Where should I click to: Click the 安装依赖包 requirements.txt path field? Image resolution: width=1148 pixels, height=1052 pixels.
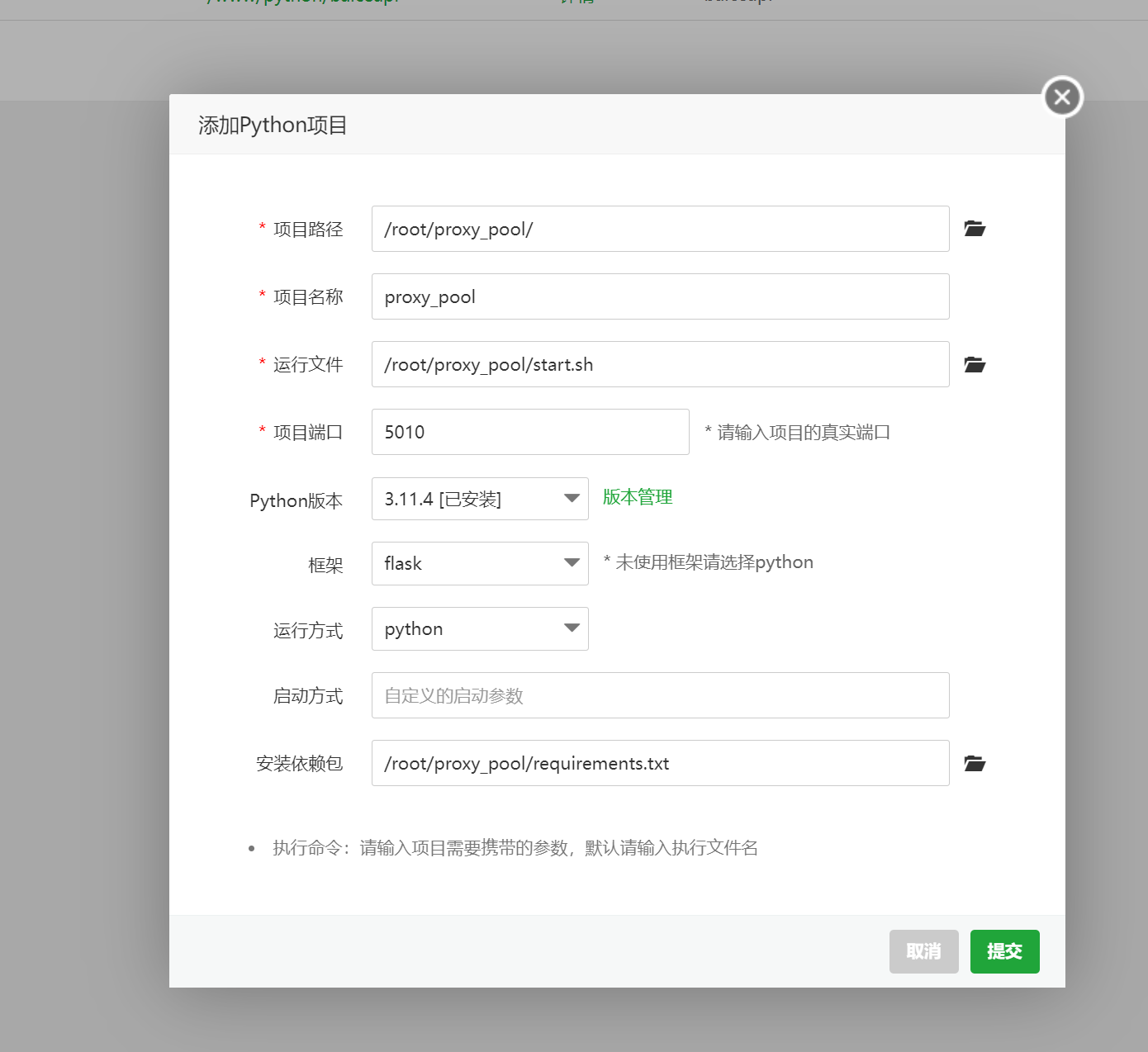pyautogui.click(x=660, y=763)
